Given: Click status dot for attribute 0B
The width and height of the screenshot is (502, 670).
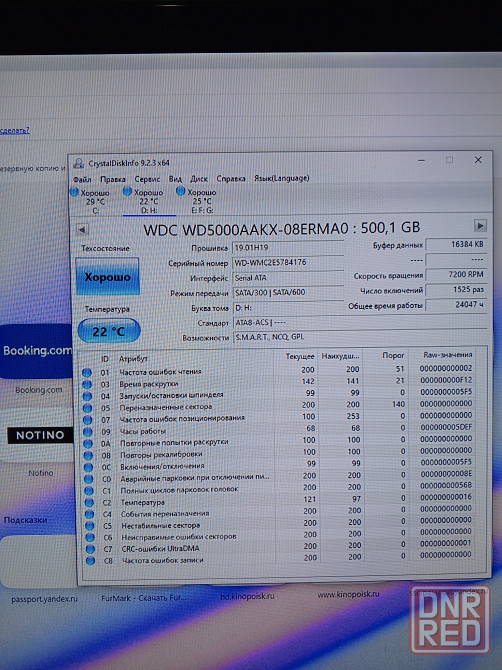Looking at the screenshot, I should coord(88,455).
